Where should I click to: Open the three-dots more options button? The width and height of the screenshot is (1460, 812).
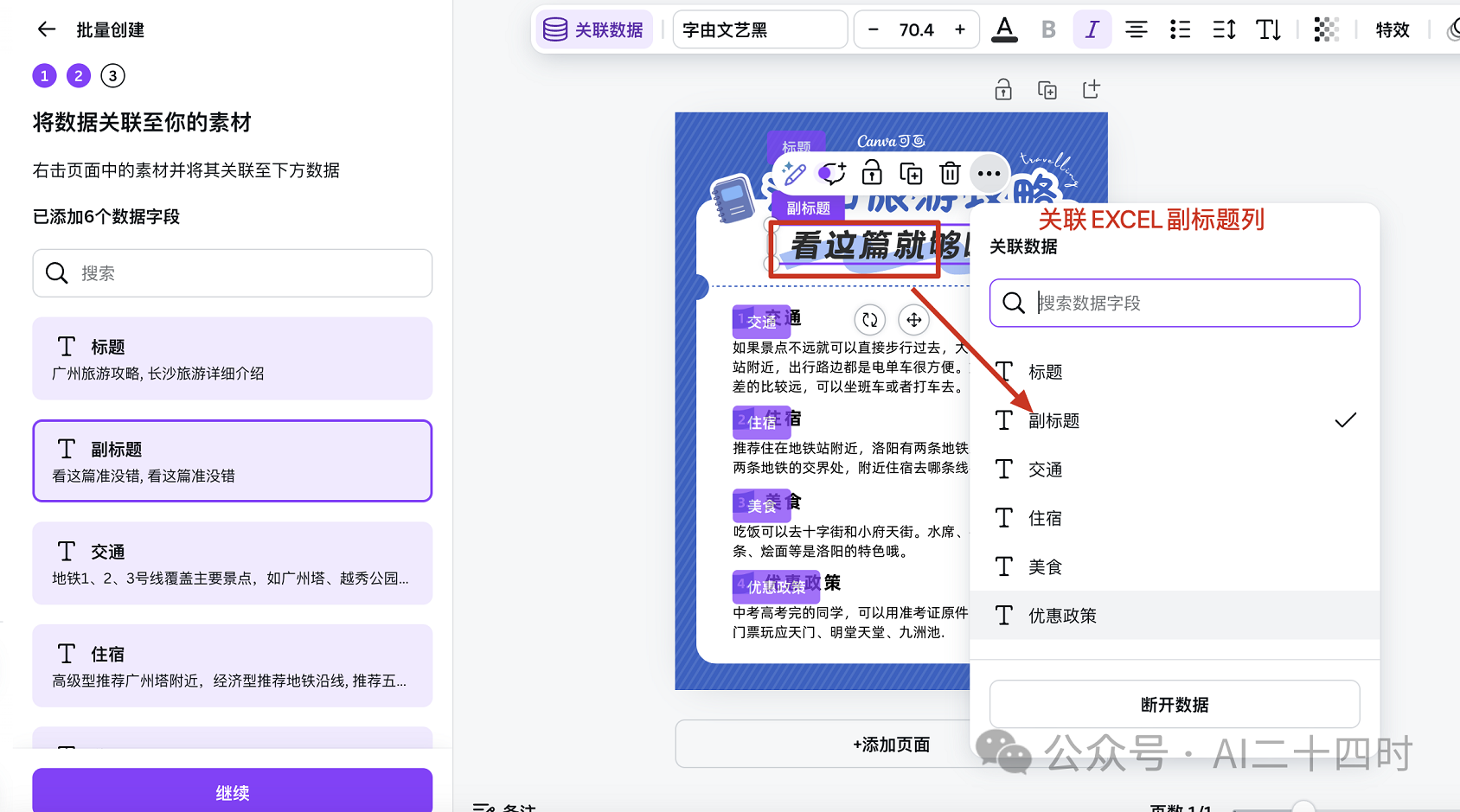point(989,174)
